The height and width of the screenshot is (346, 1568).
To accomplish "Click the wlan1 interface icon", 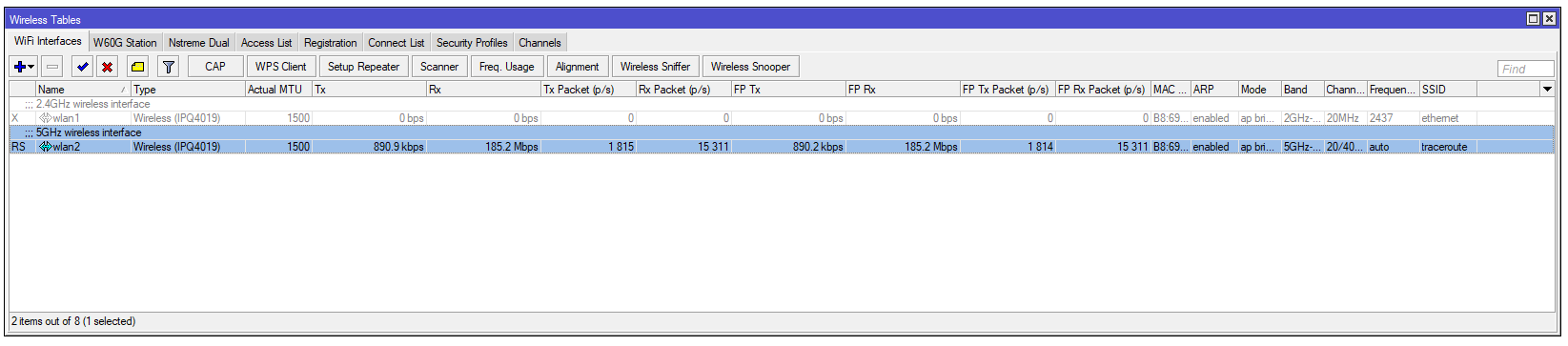I will pyautogui.click(x=45, y=118).
